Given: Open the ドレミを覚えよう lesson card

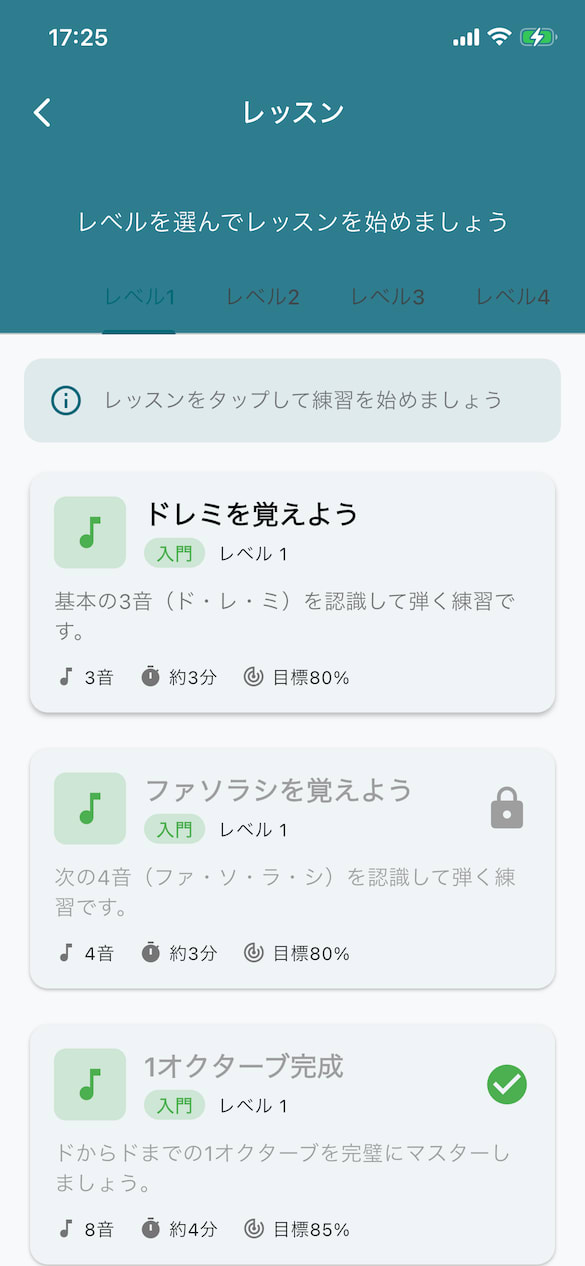Looking at the screenshot, I should 292,590.
